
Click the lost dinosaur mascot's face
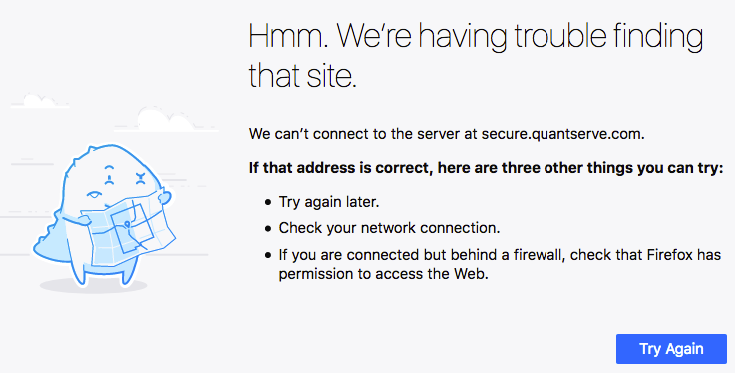[x=117, y=182]
